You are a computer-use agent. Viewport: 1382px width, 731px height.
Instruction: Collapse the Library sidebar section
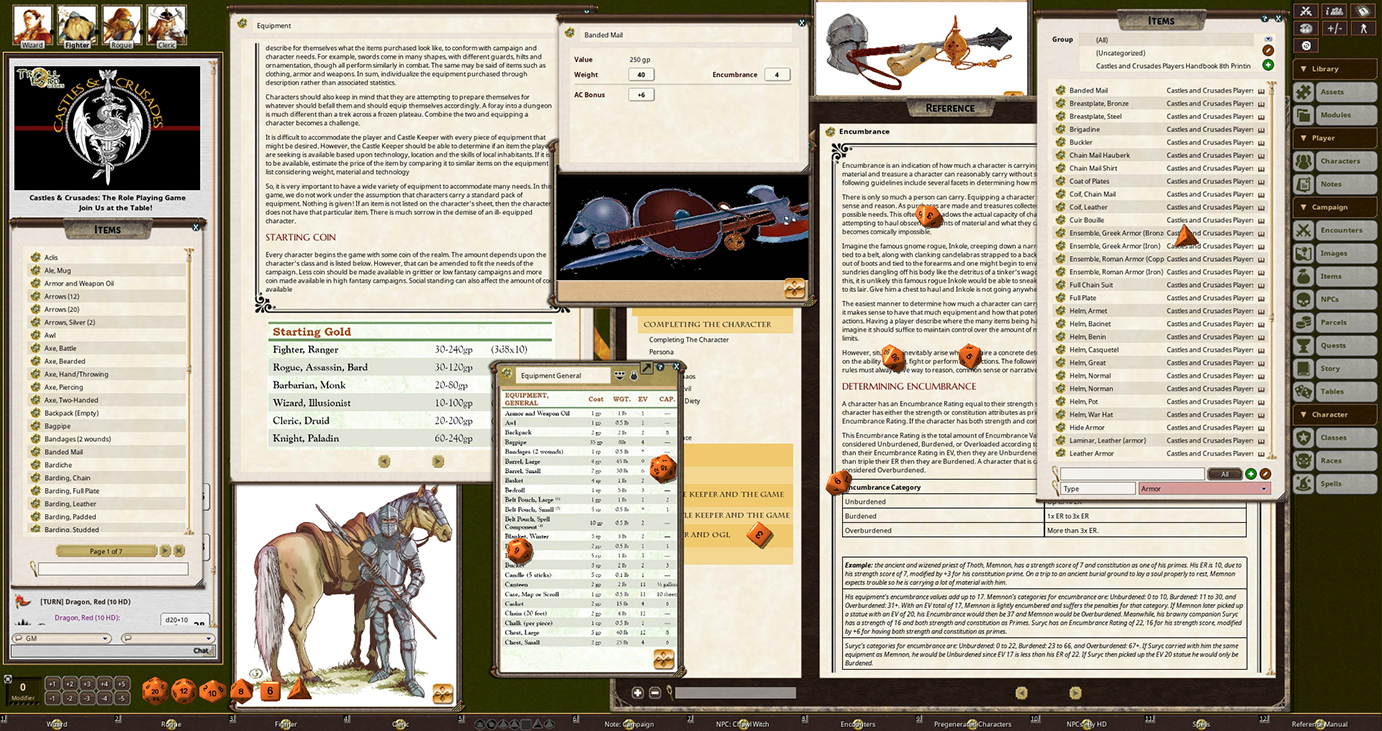1334,69
